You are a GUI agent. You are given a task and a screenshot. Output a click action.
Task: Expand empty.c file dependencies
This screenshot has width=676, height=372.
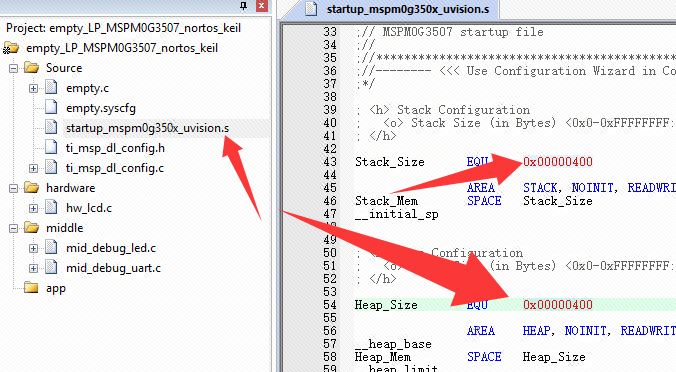tap(33, 88)
